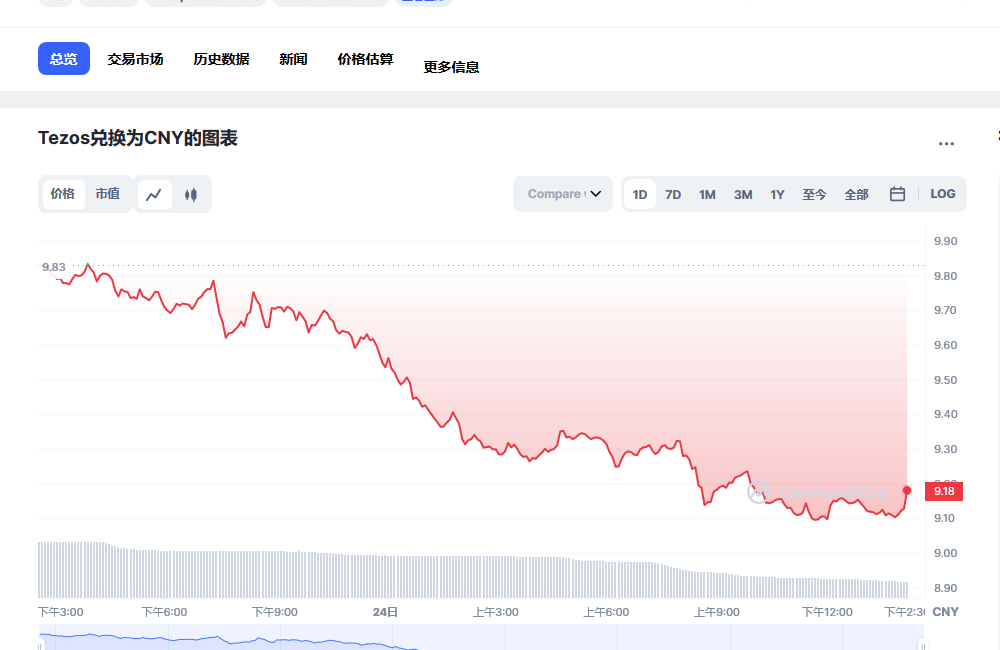The width and height of the screenshot is (1000, 650).
Task: Click the 上午6:00 time axis label
Action: [606, 612]
